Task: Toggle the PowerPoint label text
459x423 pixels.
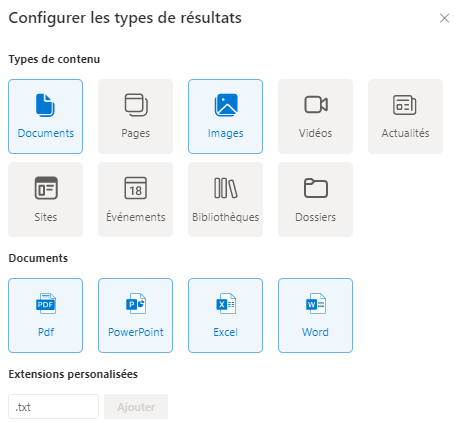Action: pyautogui.click(x=136, y=332)
